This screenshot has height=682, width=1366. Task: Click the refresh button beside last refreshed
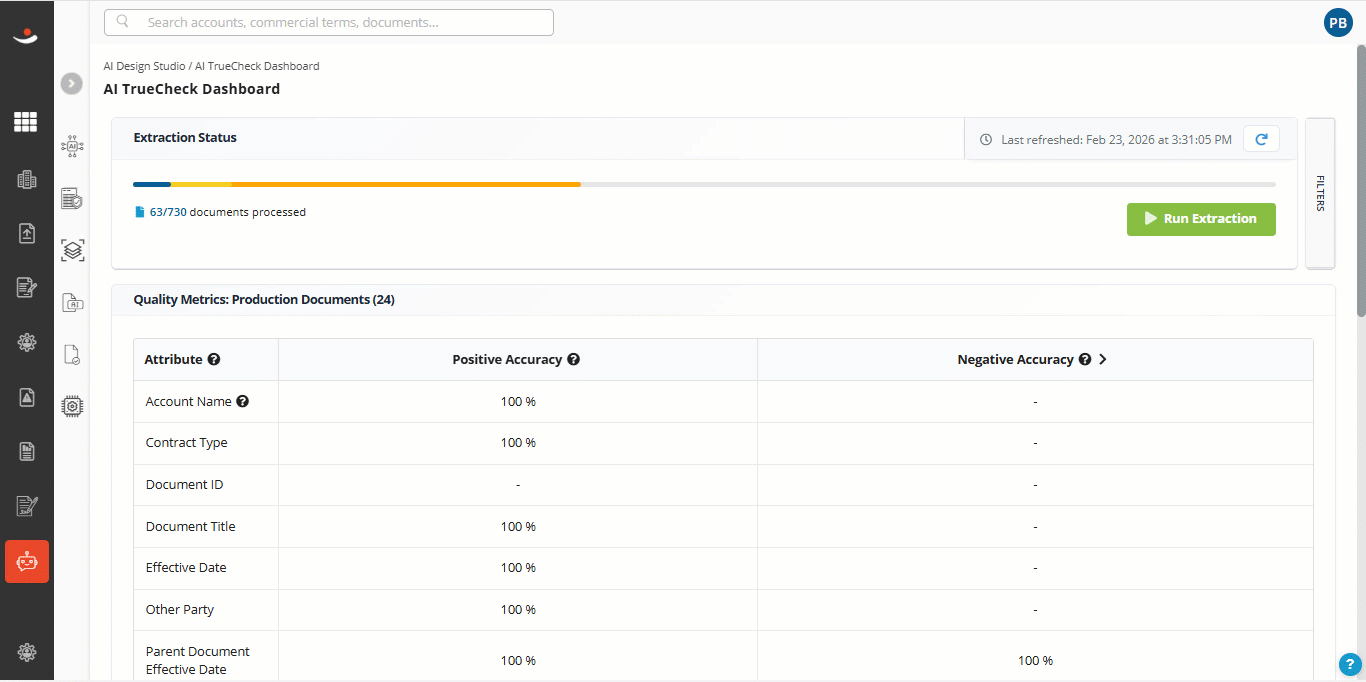click(x=1261, y=139)
